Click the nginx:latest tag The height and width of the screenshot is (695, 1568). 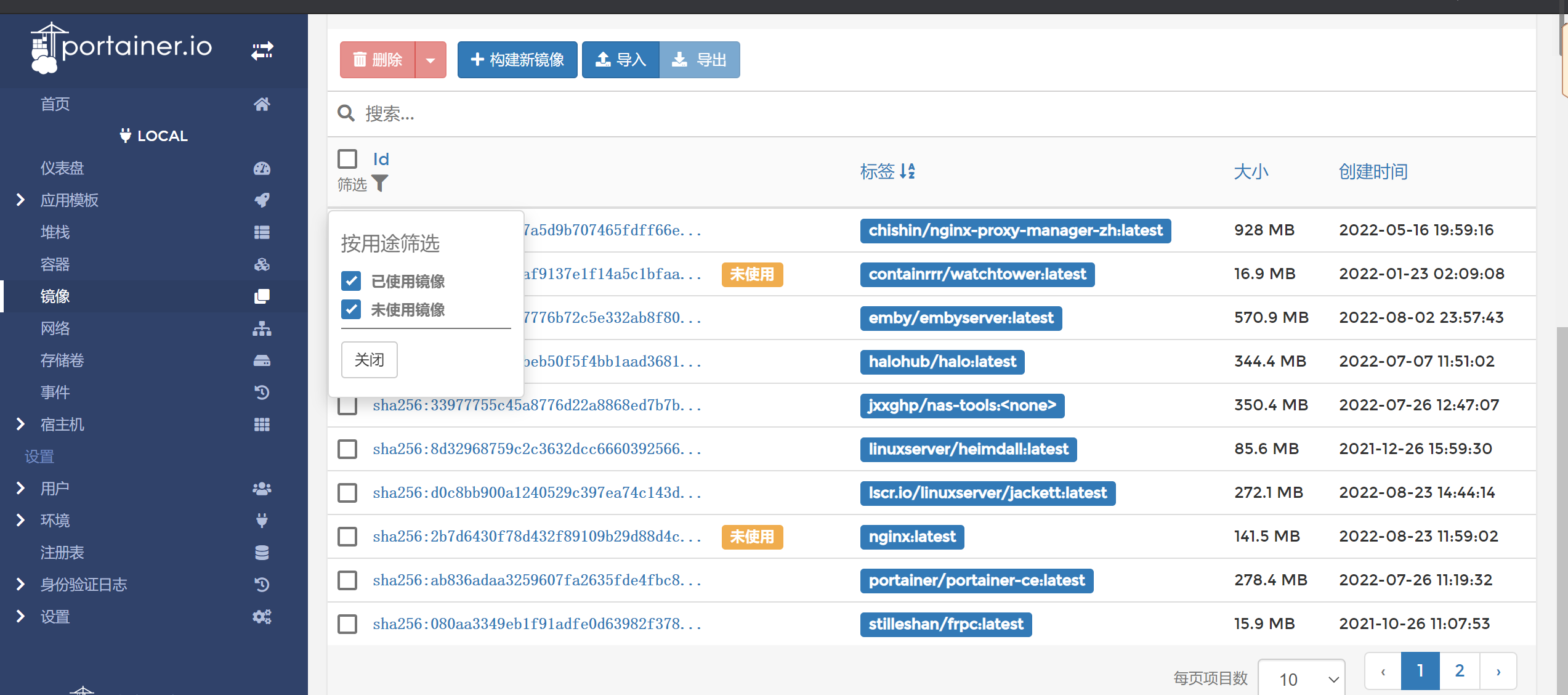[x=912, y=537]
